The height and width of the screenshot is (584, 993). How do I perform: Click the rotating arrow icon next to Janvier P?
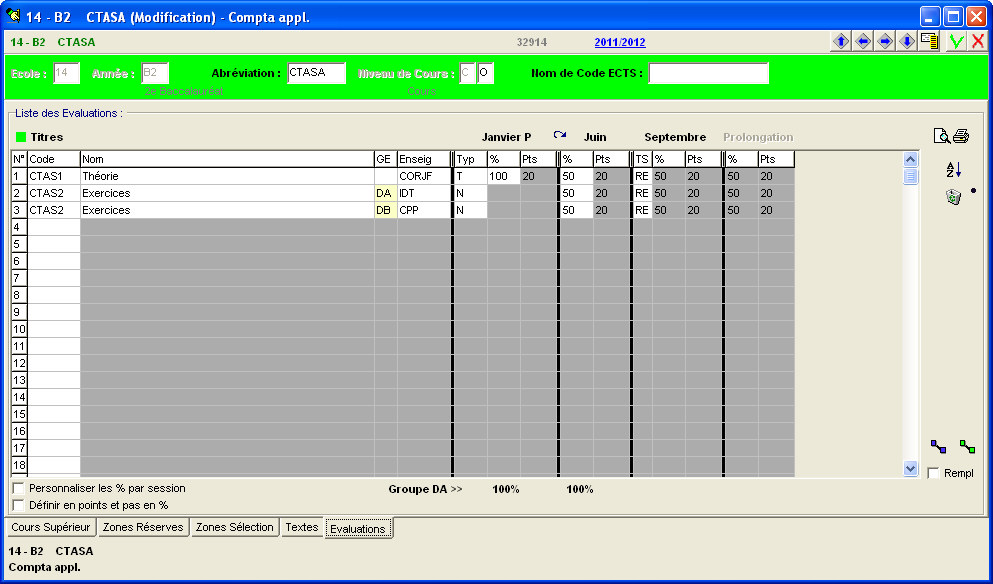click(559, 135)
